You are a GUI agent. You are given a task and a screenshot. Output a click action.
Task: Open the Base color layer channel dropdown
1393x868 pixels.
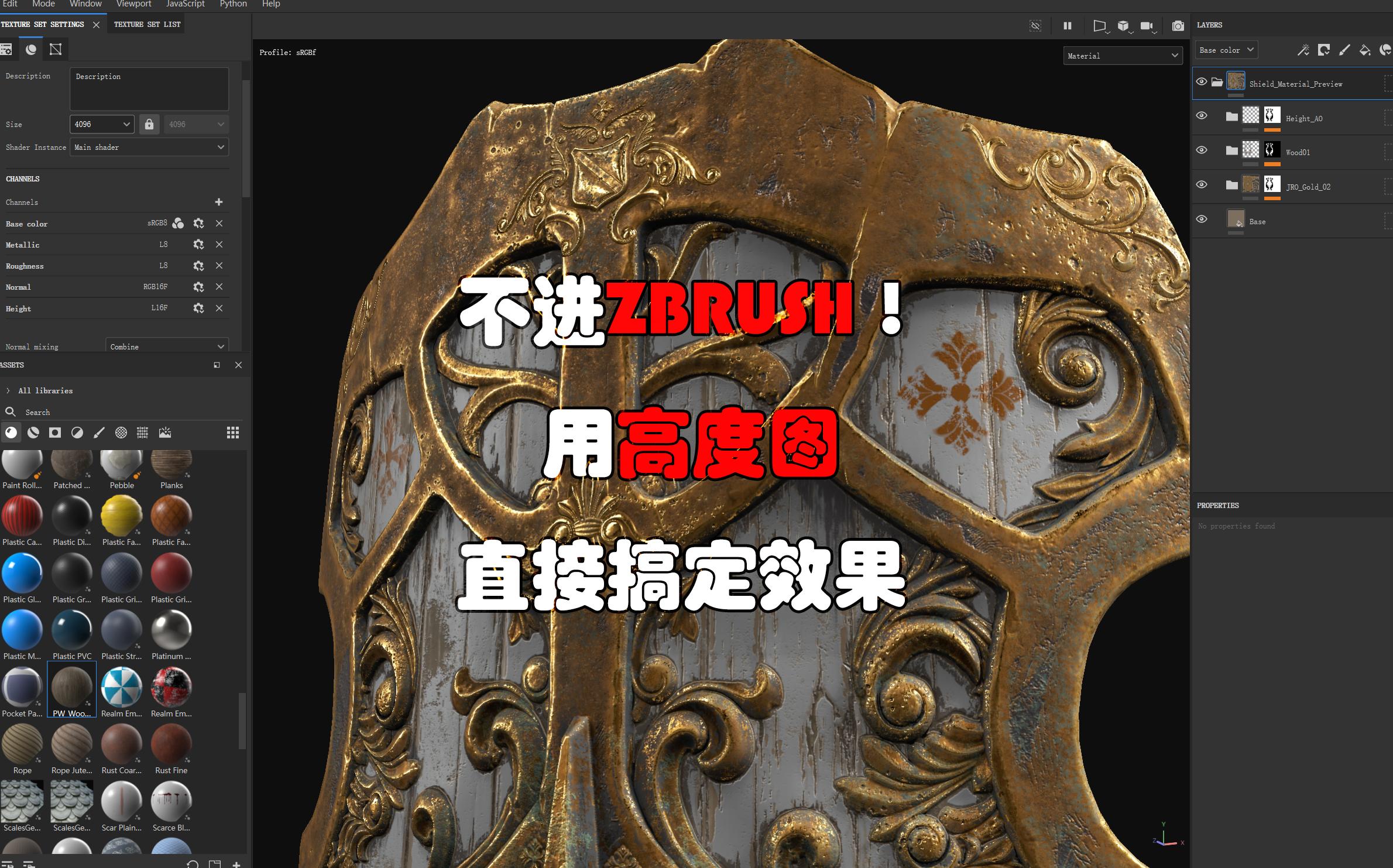click(1226, 50)
